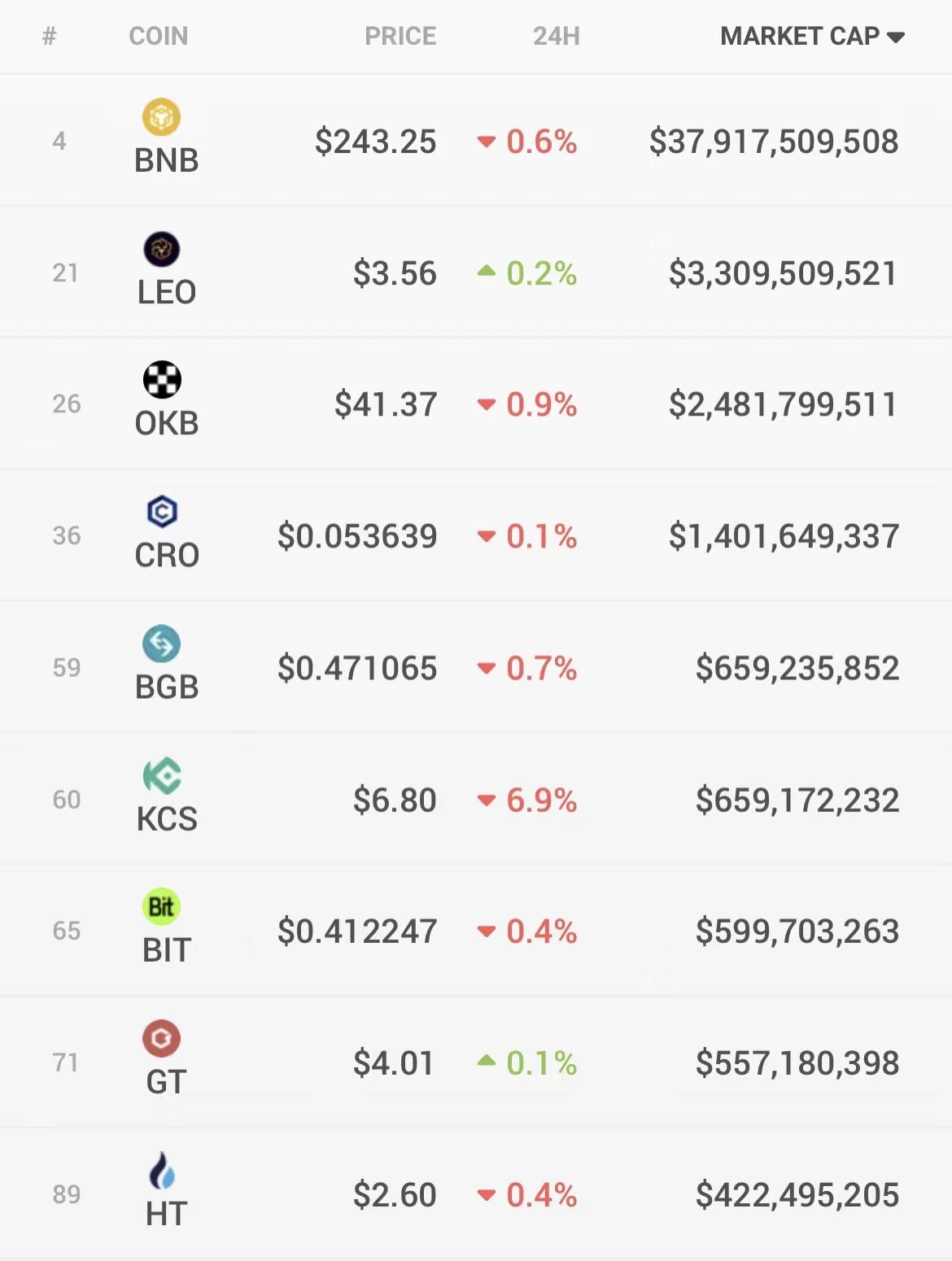Sort by the # rank column header
Viewport: 952px width, 1261px height.
[50, 36]
